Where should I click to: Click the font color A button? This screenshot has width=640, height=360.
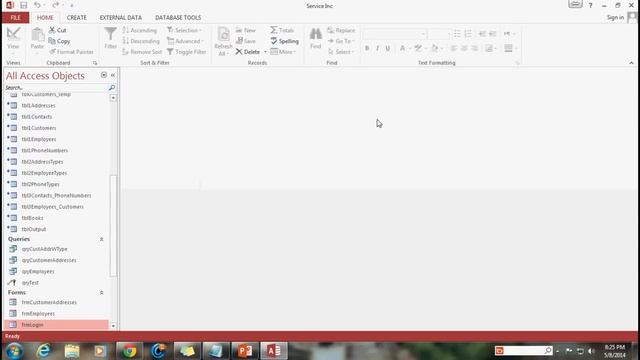402,48
